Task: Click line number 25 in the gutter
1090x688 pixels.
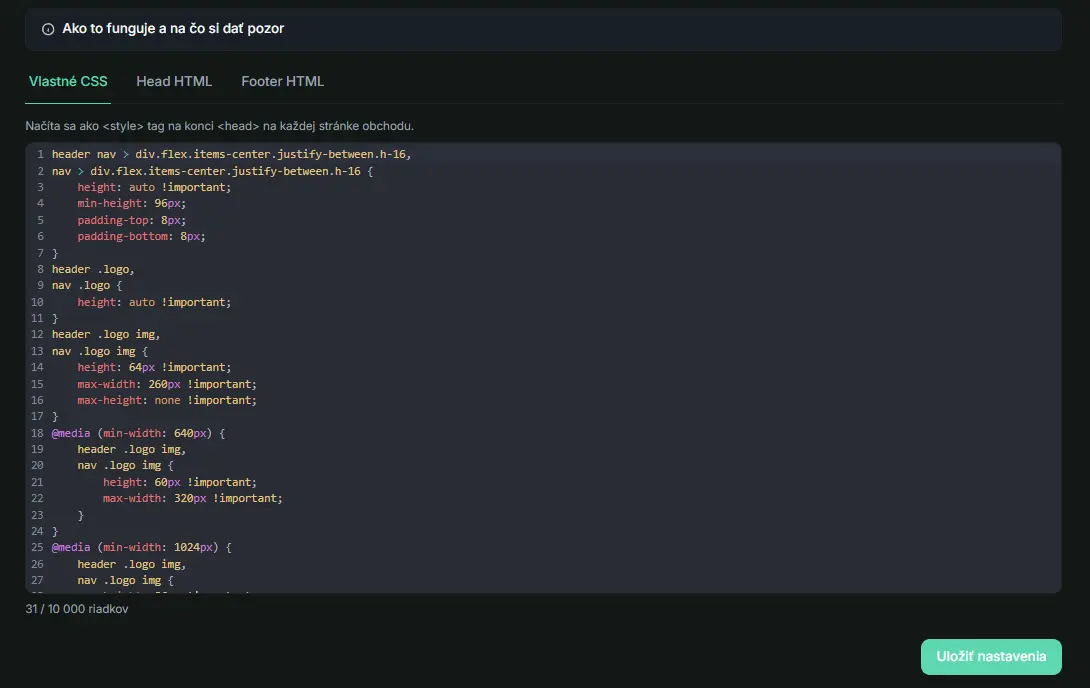Action: [x=37, y=548]
